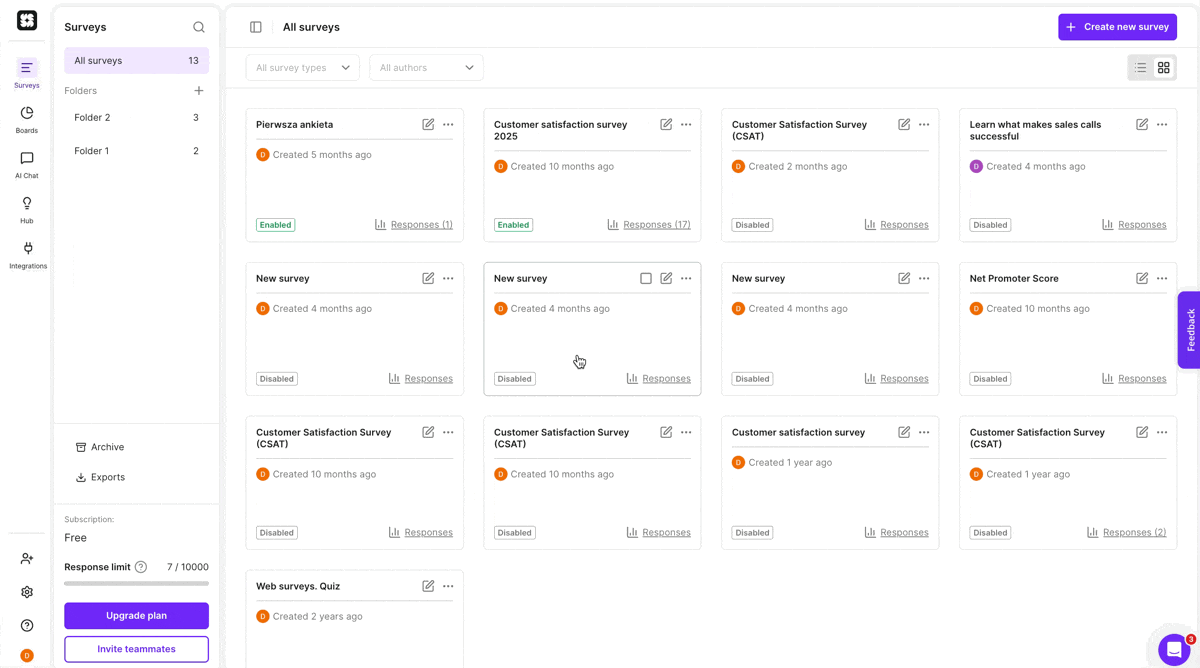Click the Create new survey button
Screen dimensions: 1200x668
pyautogui.click(x=1117, y=26)
